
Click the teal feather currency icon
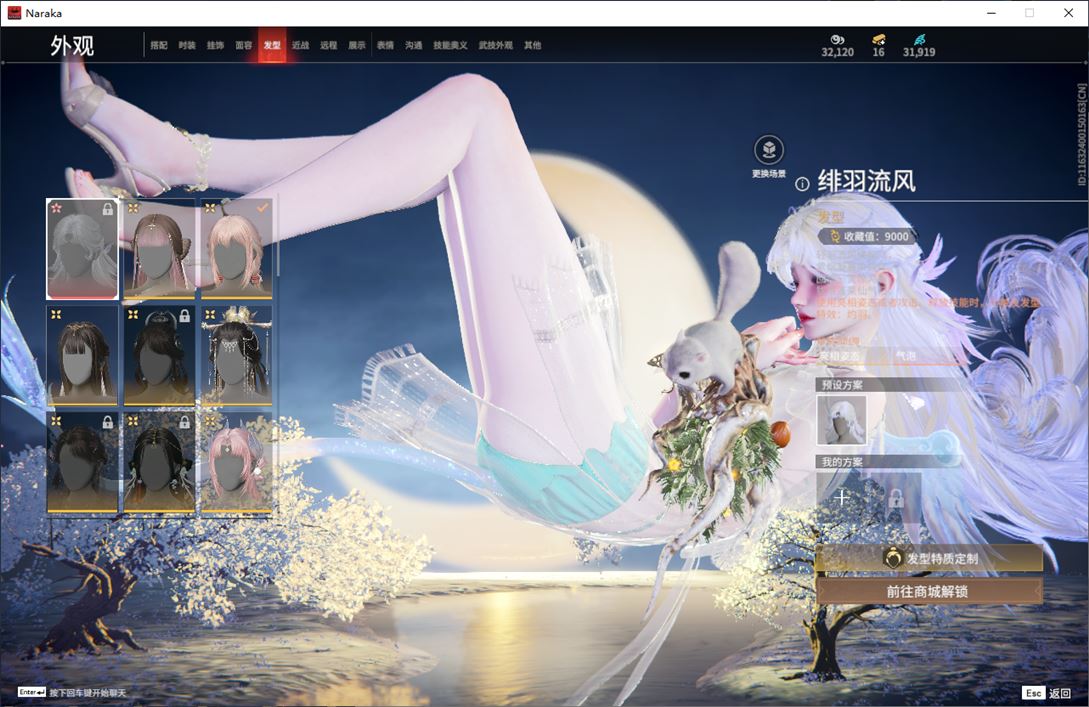(919, 40)
